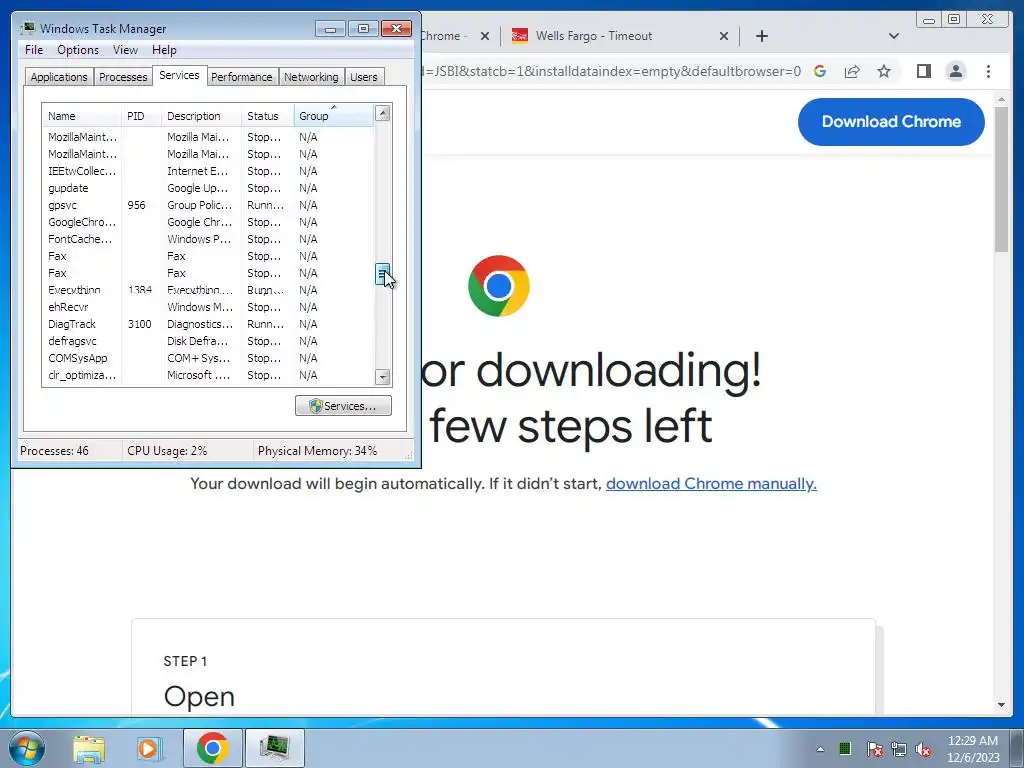Click the Action Center flag tray icon
Image resolution: width=1024 pixels, height=768 pixels.
tap(874, 749)
